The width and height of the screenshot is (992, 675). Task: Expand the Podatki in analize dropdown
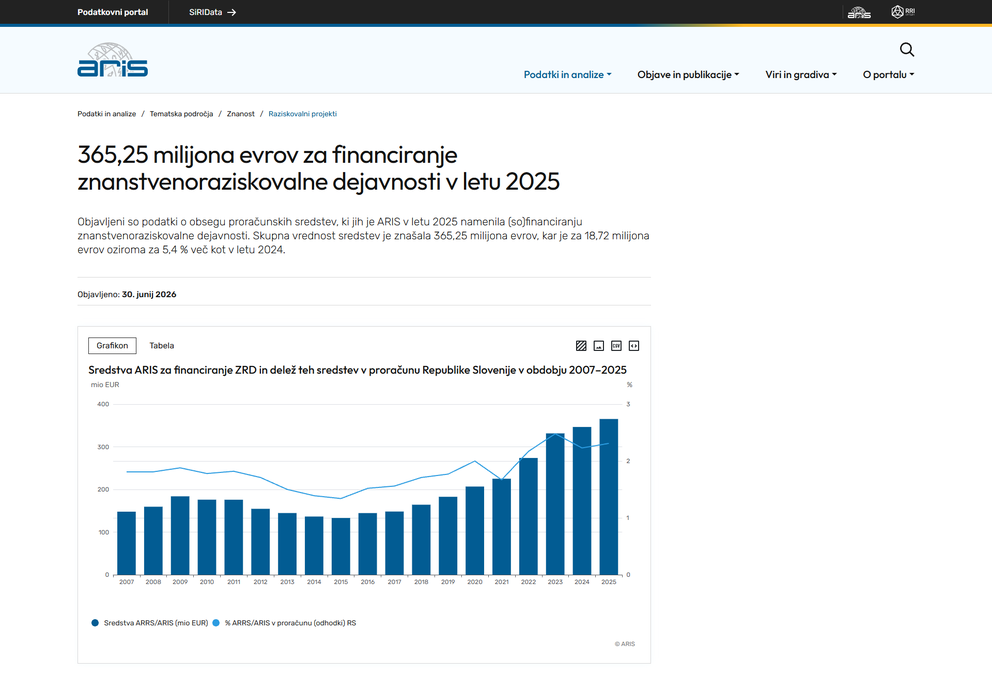[x=567, y=75]
